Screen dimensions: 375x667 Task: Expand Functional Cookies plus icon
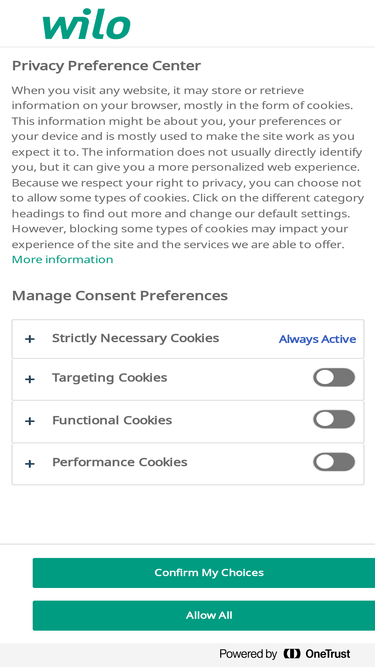point(29,421)
